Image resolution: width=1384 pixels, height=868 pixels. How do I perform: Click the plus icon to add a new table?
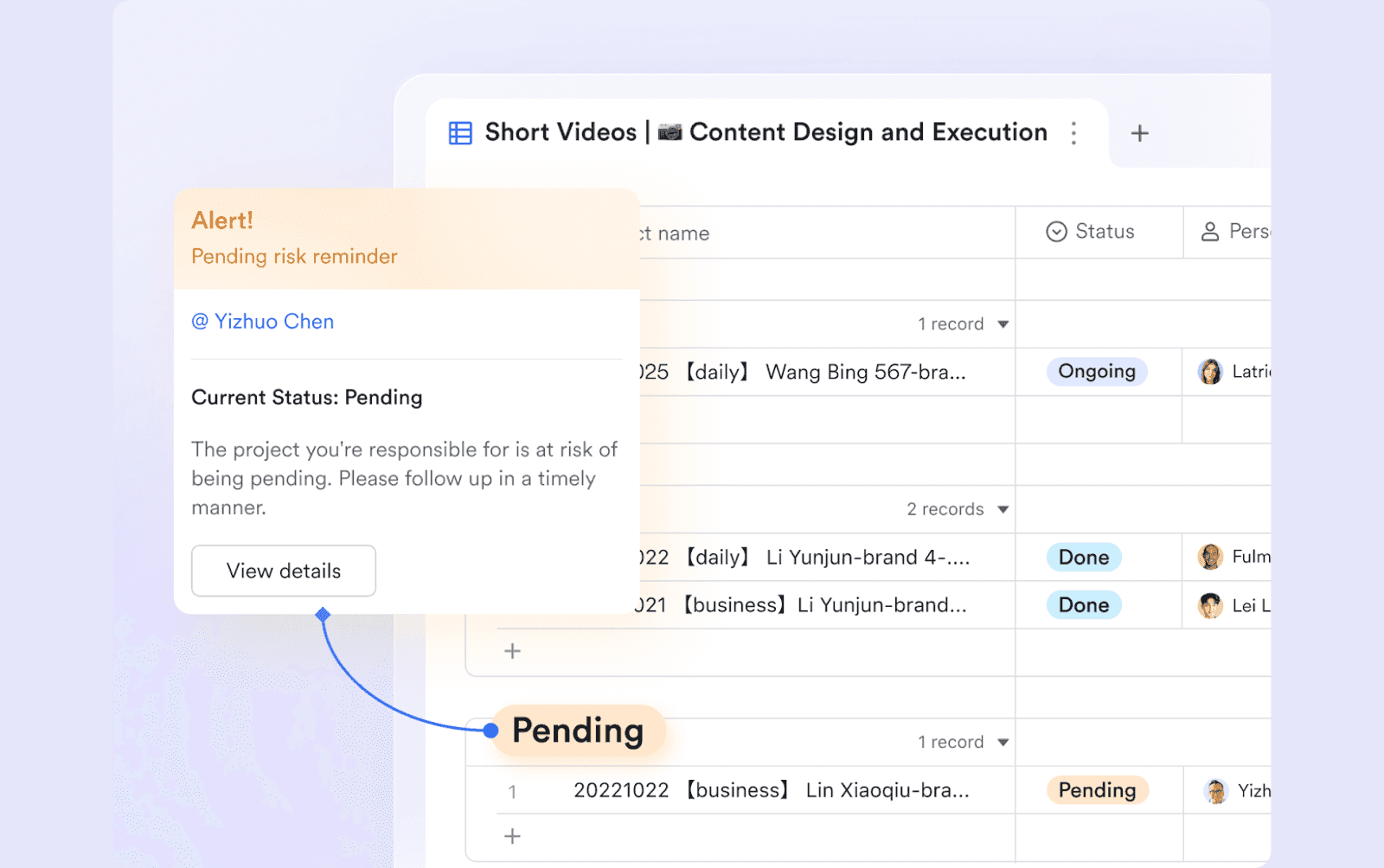pos(1140,132)
